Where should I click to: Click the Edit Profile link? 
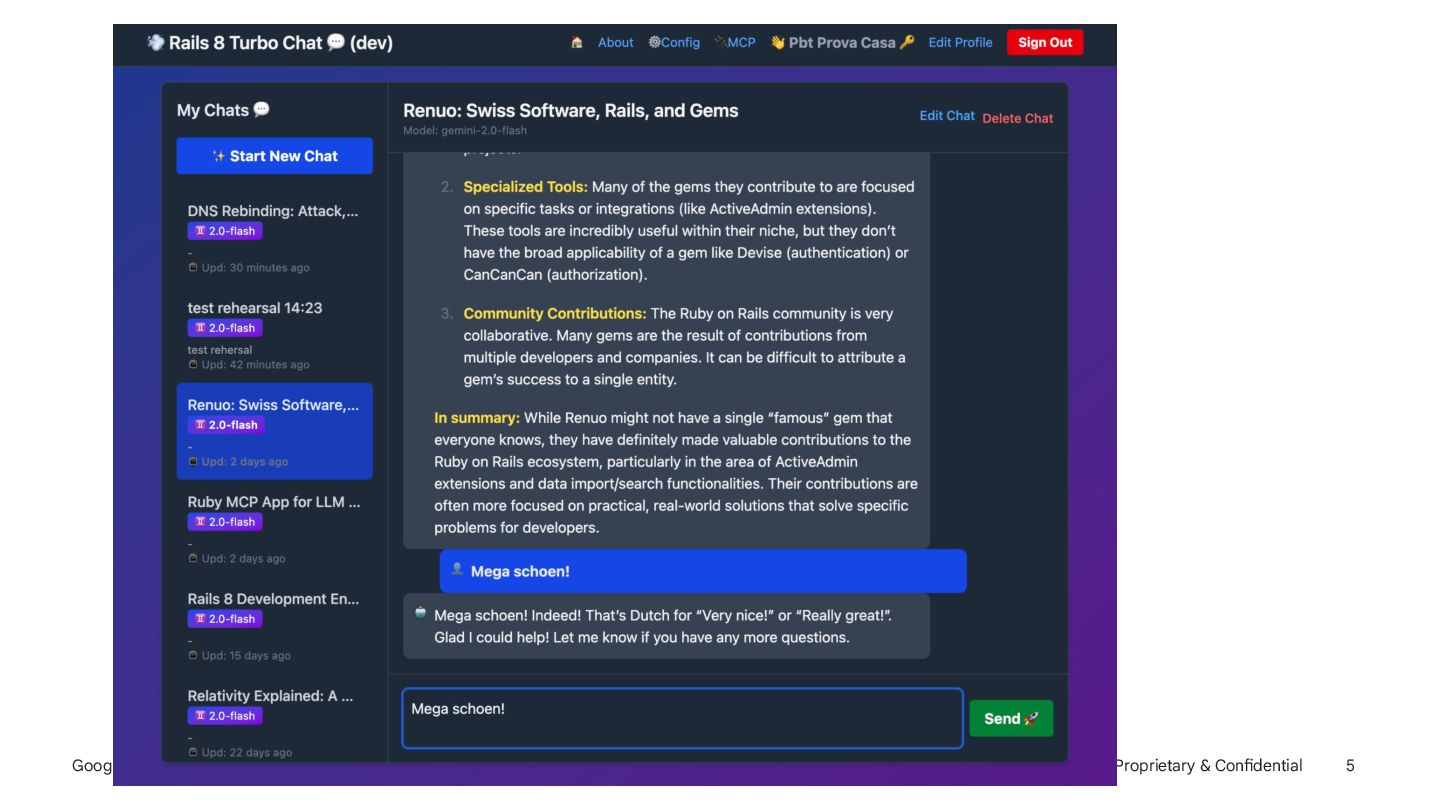[x=960, y=42]
